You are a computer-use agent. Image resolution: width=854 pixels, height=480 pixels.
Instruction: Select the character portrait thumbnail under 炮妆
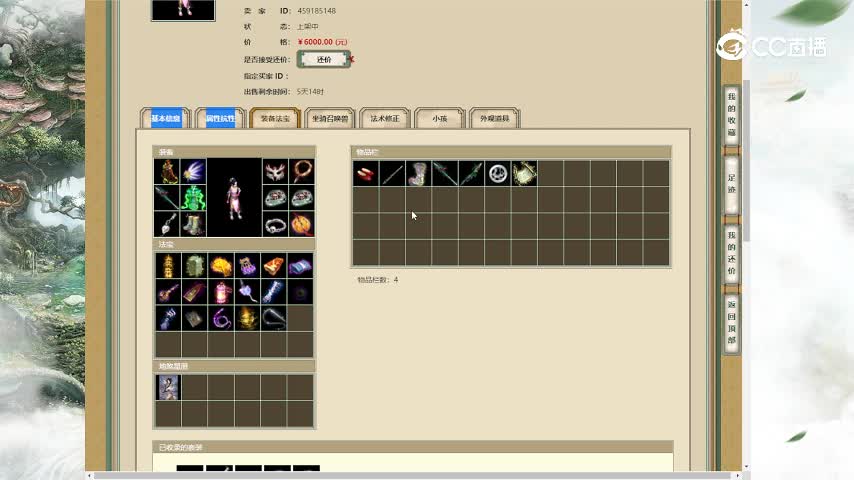click(x=168, y=387)
